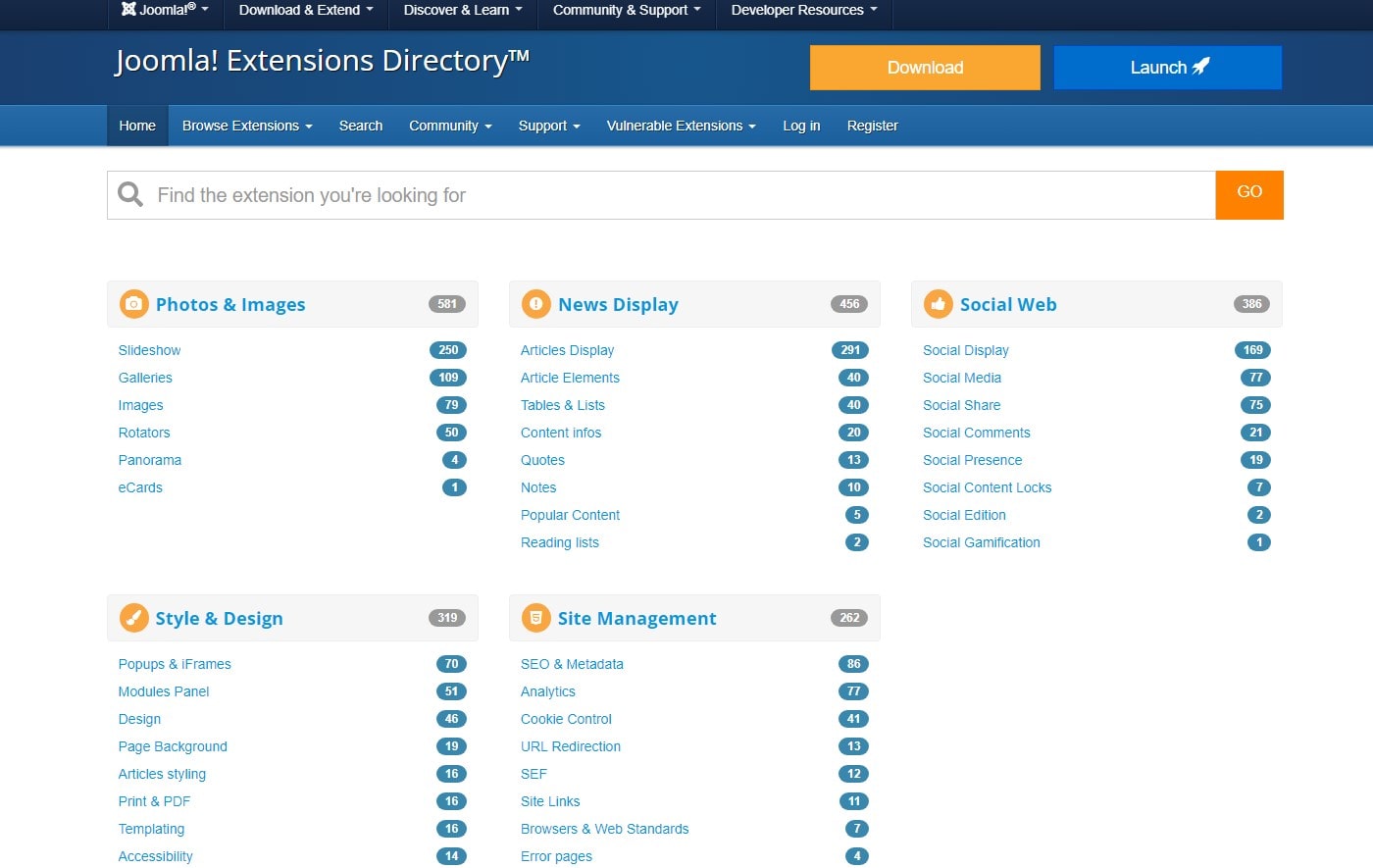Click the Social Web thumbs-up icon
Viewport: 1373px width, 868px height.
pos(938,304)
